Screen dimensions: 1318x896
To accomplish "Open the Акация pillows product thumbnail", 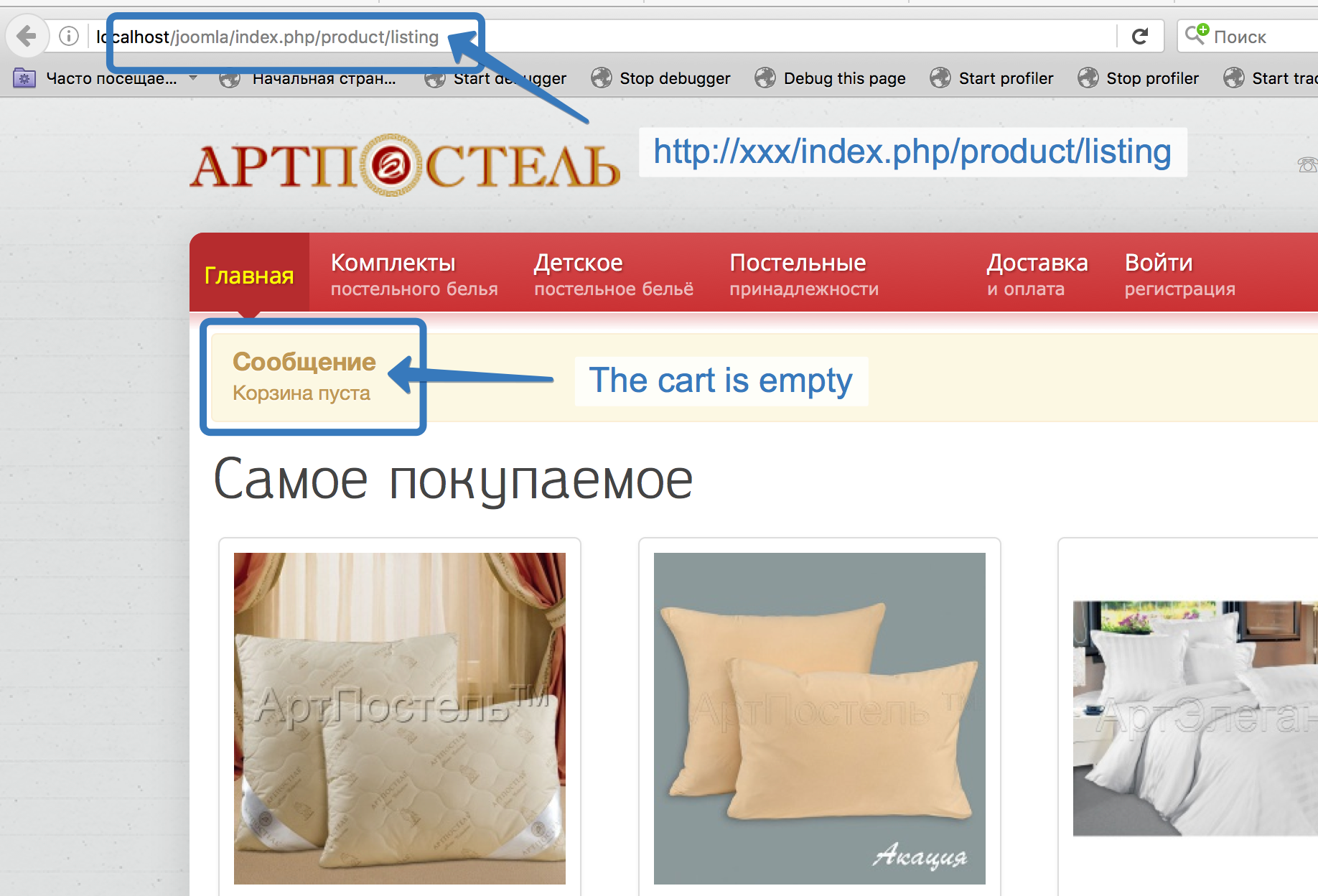I will coord(819,718).
